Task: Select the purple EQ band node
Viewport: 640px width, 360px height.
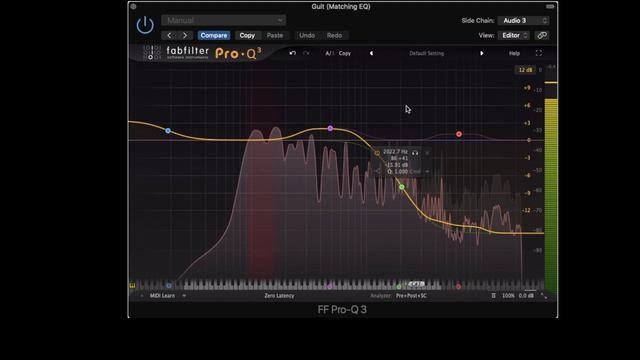Action: pos(330,129)
